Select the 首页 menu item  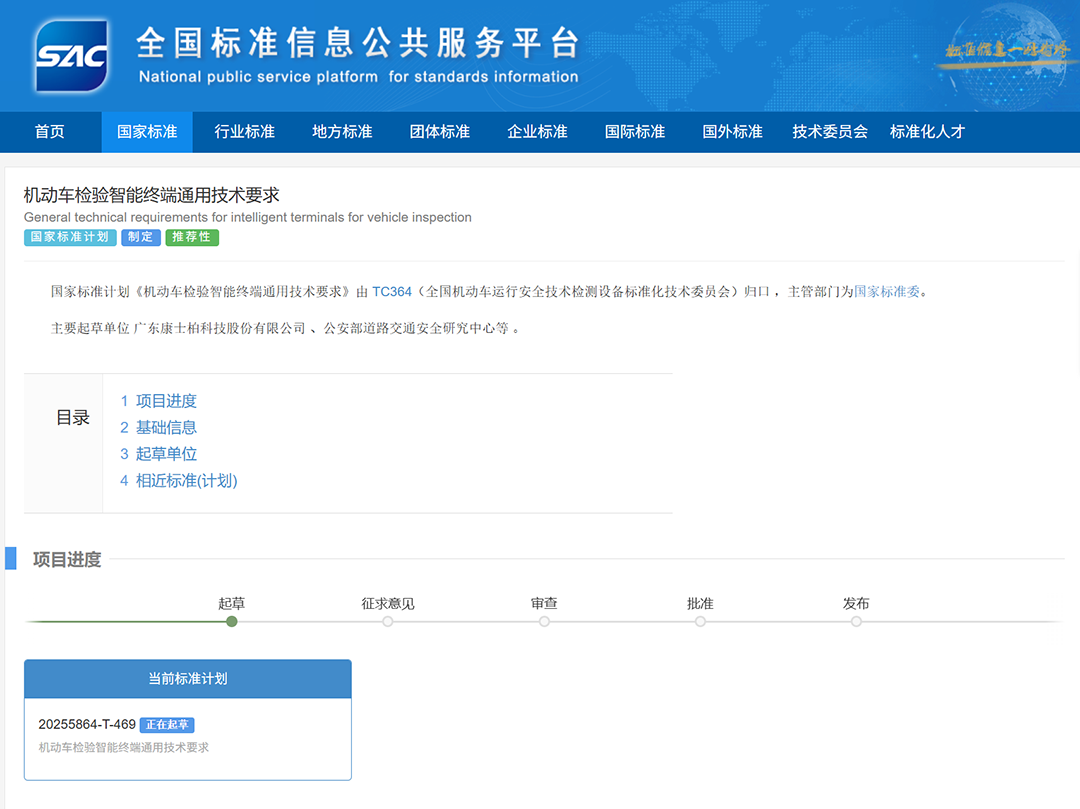tap(50, 131)
